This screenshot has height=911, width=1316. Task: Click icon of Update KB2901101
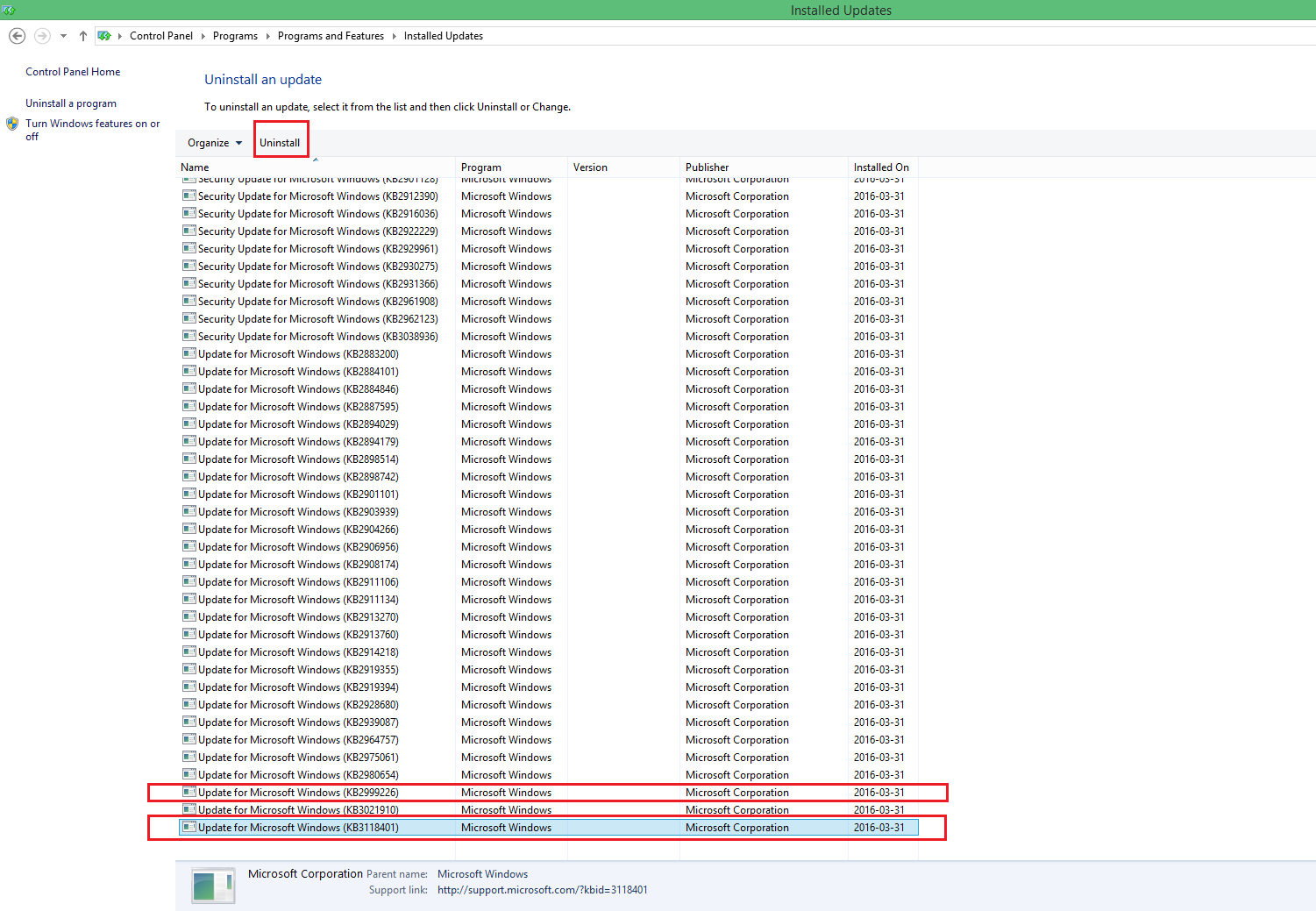pyautogui.click(x=189, y=494)
